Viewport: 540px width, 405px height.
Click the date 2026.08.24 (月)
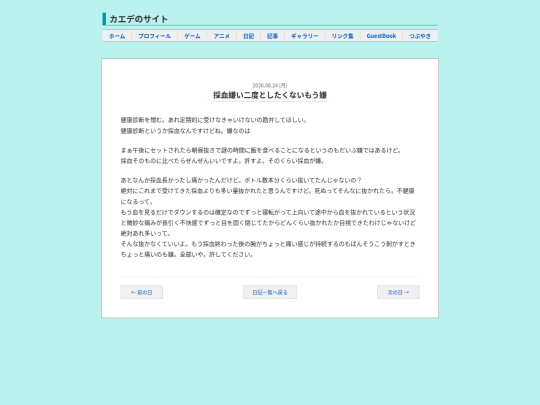coord(270,85)
